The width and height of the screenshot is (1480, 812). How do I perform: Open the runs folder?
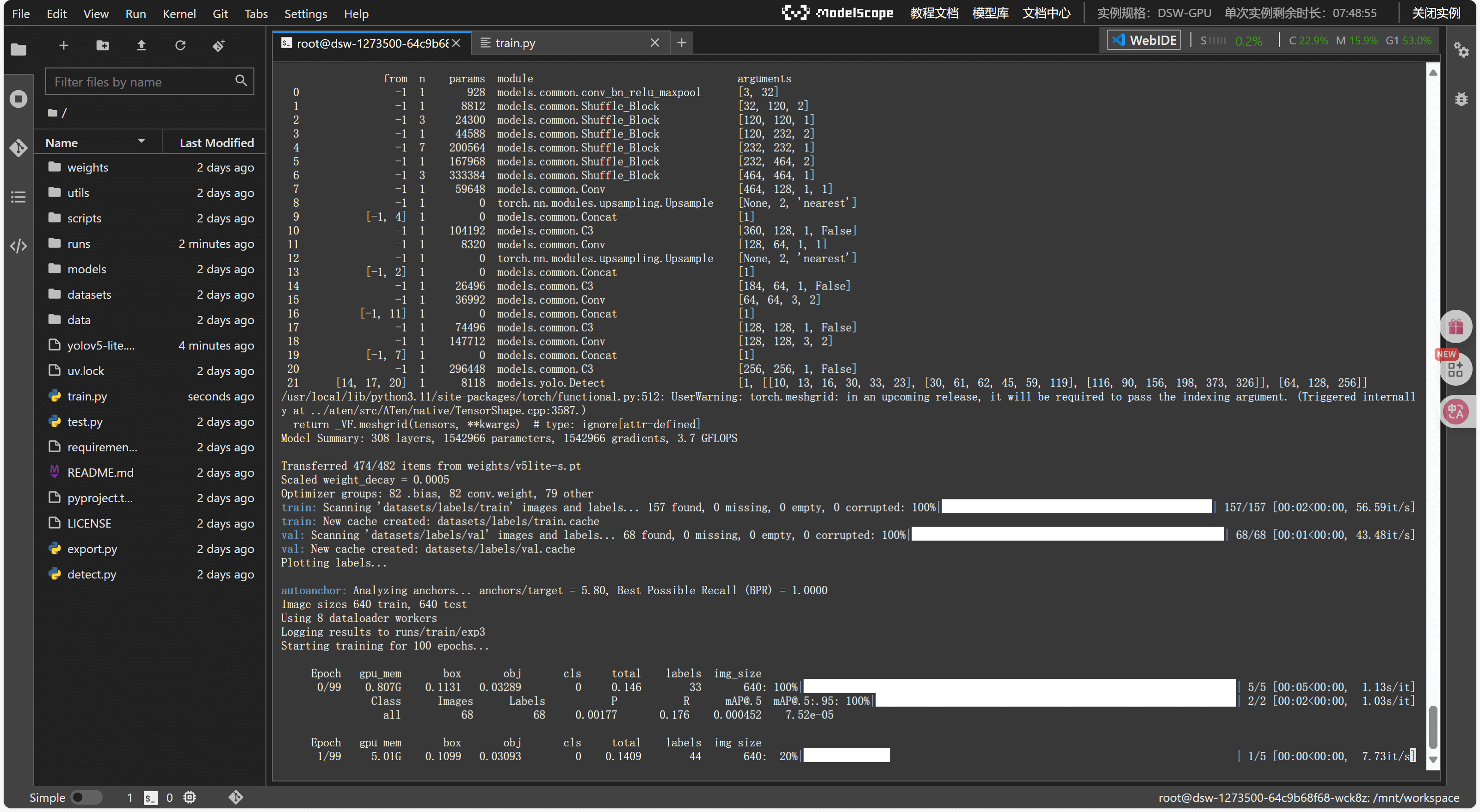79,244
